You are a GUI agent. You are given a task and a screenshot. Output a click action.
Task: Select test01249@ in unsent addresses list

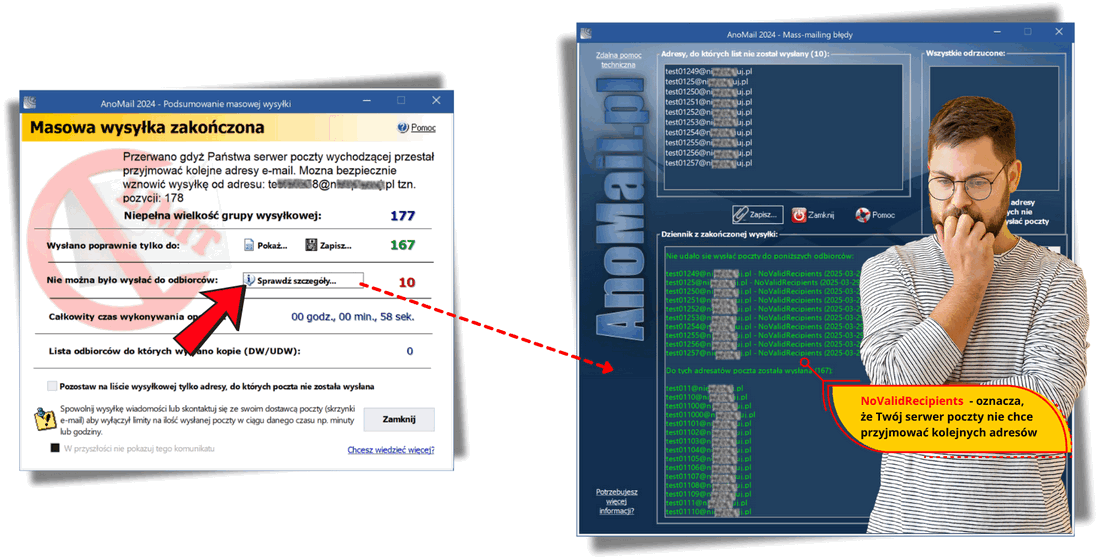[709, 72]
